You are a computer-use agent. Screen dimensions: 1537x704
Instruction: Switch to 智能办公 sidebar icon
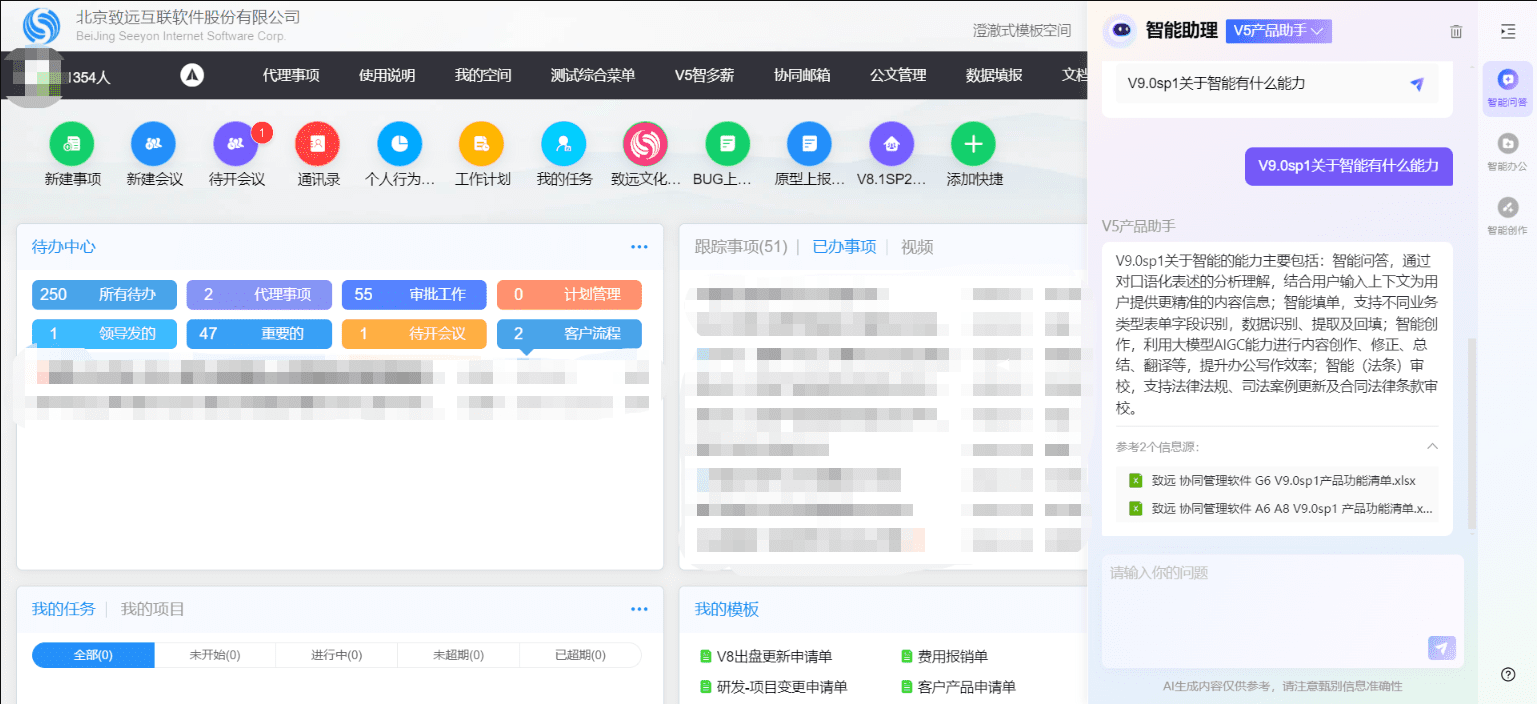[x=1508, y=150]
